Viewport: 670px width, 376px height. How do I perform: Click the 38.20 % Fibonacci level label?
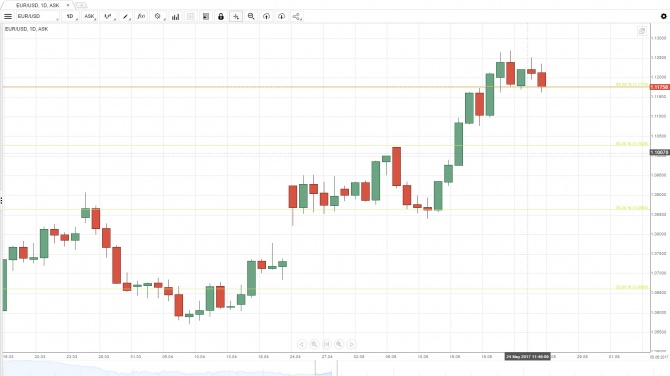(632, 208)
